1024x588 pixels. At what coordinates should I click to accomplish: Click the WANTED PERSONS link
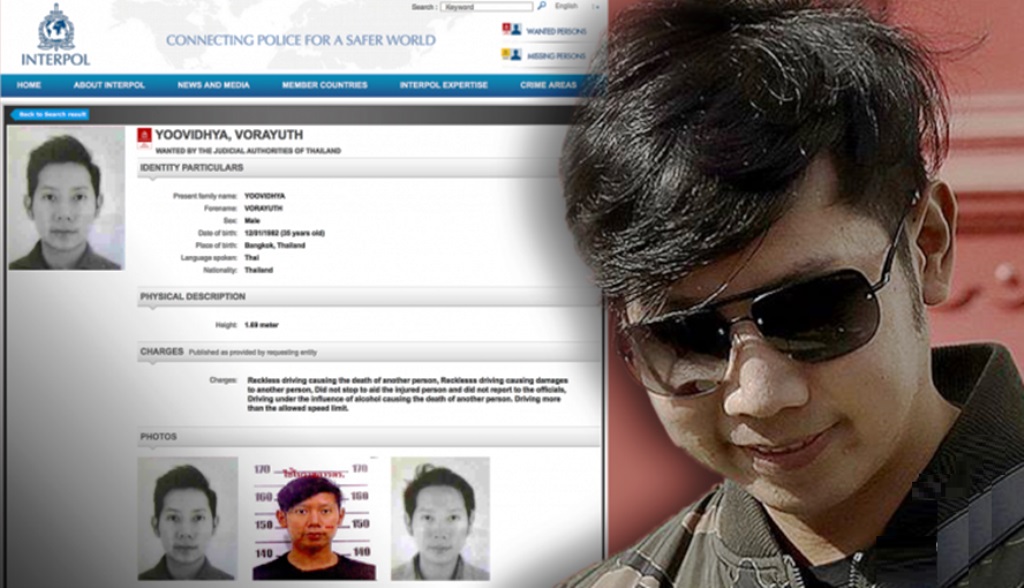(557, 30)
